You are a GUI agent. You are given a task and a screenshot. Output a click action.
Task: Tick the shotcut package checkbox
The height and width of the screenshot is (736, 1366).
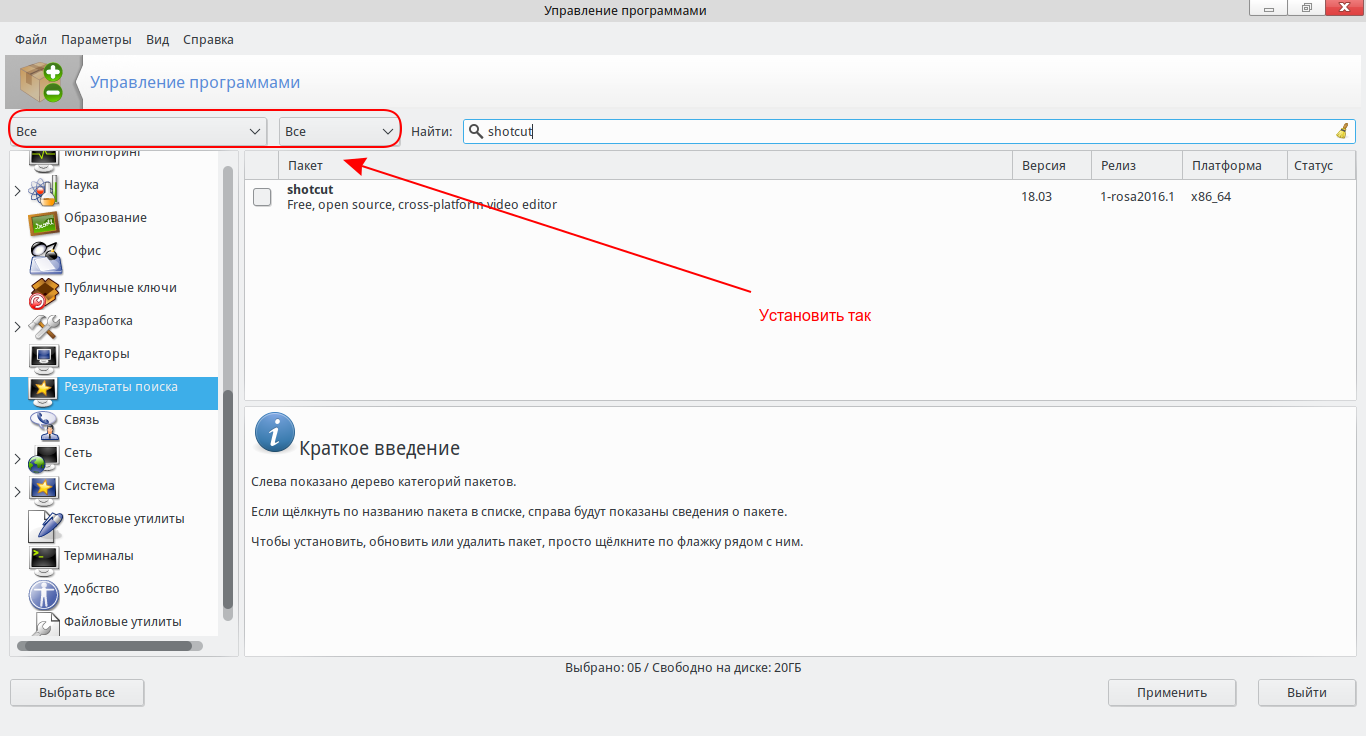(x=262, y=197)
